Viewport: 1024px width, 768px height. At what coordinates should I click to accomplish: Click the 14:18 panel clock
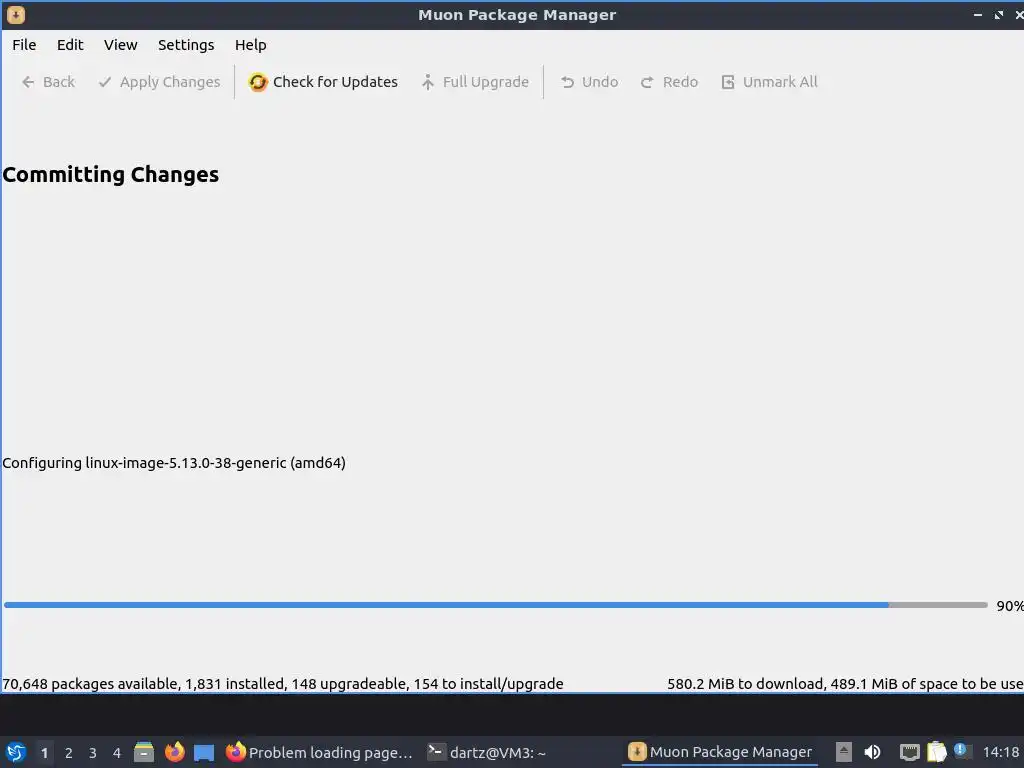pos(1001,752)
